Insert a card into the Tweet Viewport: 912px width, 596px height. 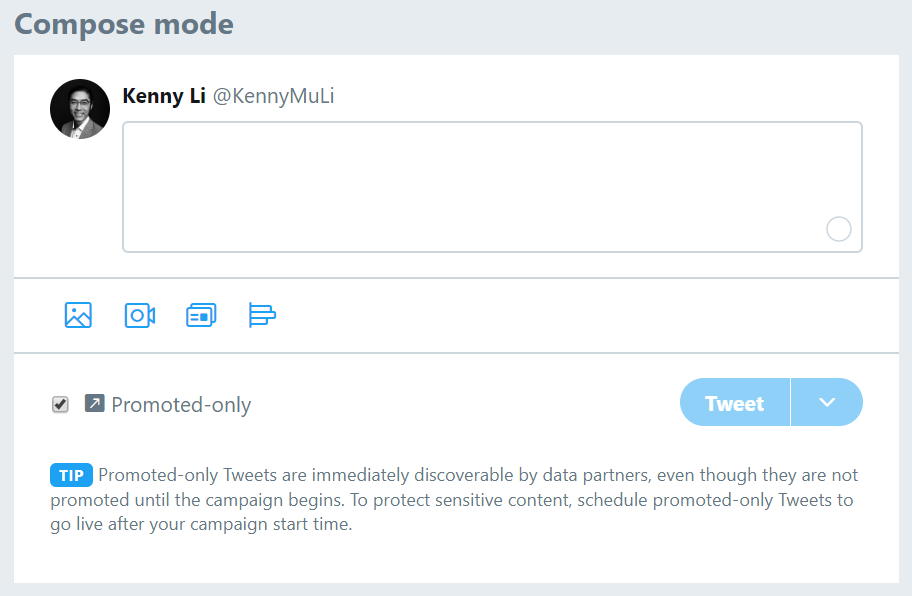click(201, 315)
